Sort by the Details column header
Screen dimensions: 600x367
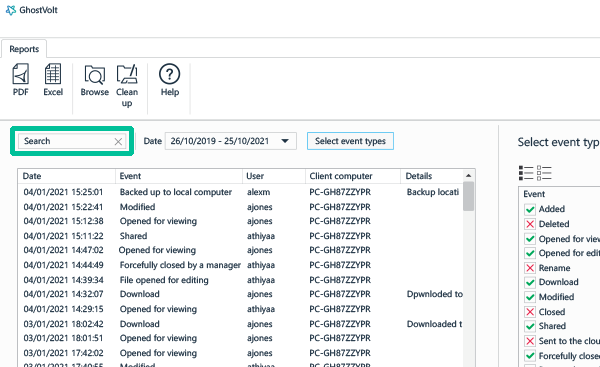432,176
